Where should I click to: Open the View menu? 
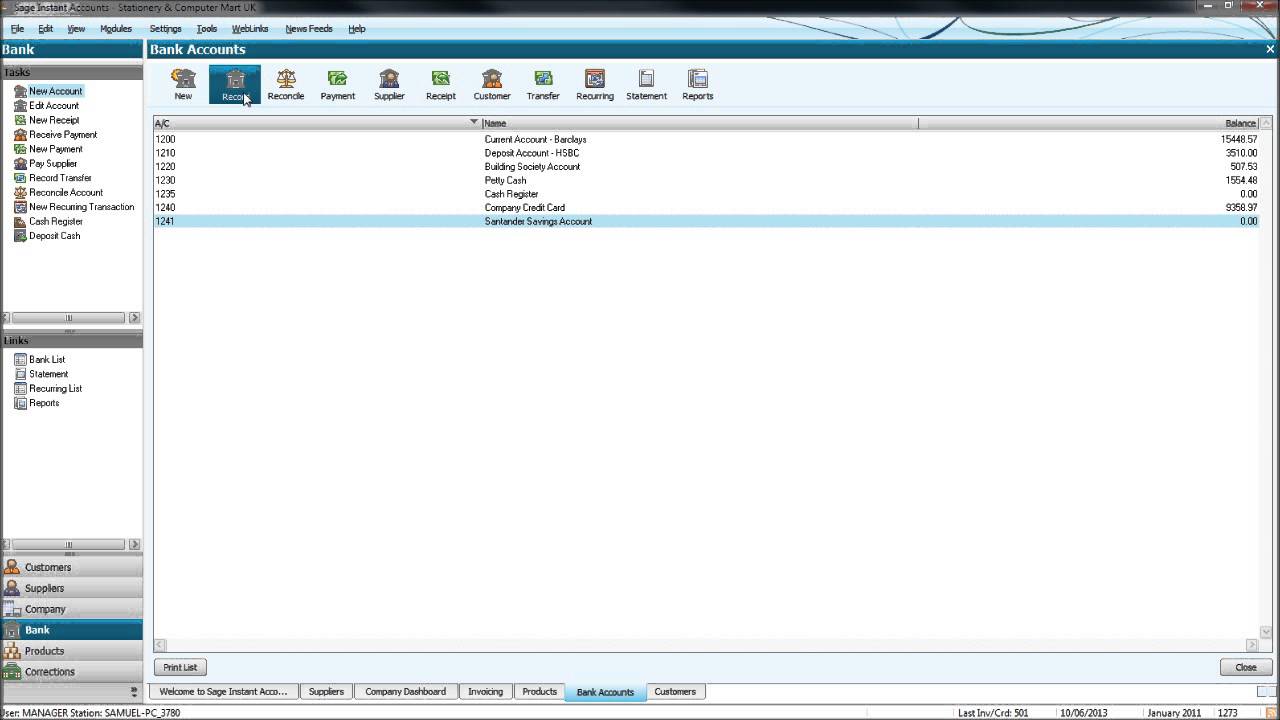pyautogui.click(x=76, y=29)
